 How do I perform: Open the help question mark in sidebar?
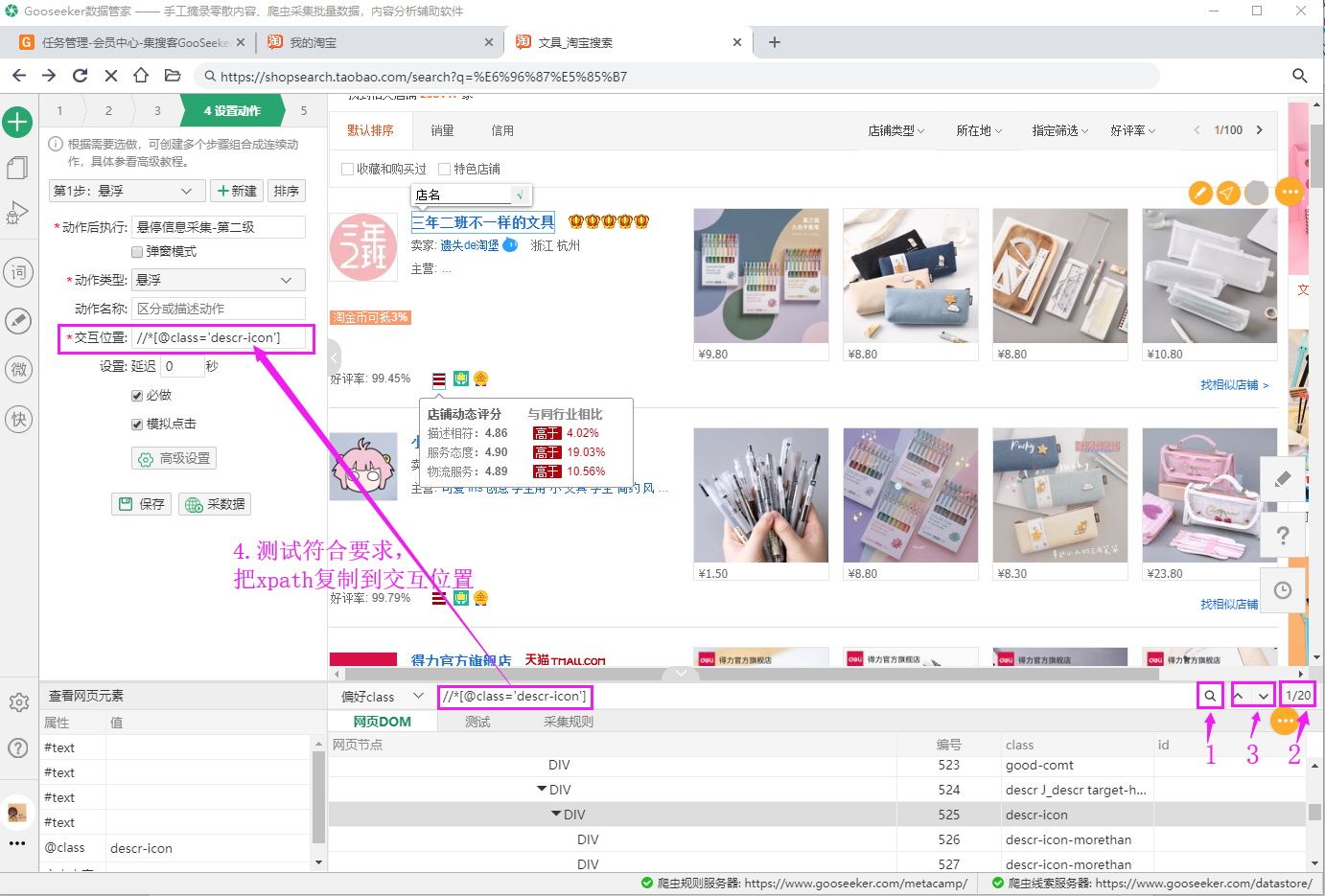tap(18, 747)
